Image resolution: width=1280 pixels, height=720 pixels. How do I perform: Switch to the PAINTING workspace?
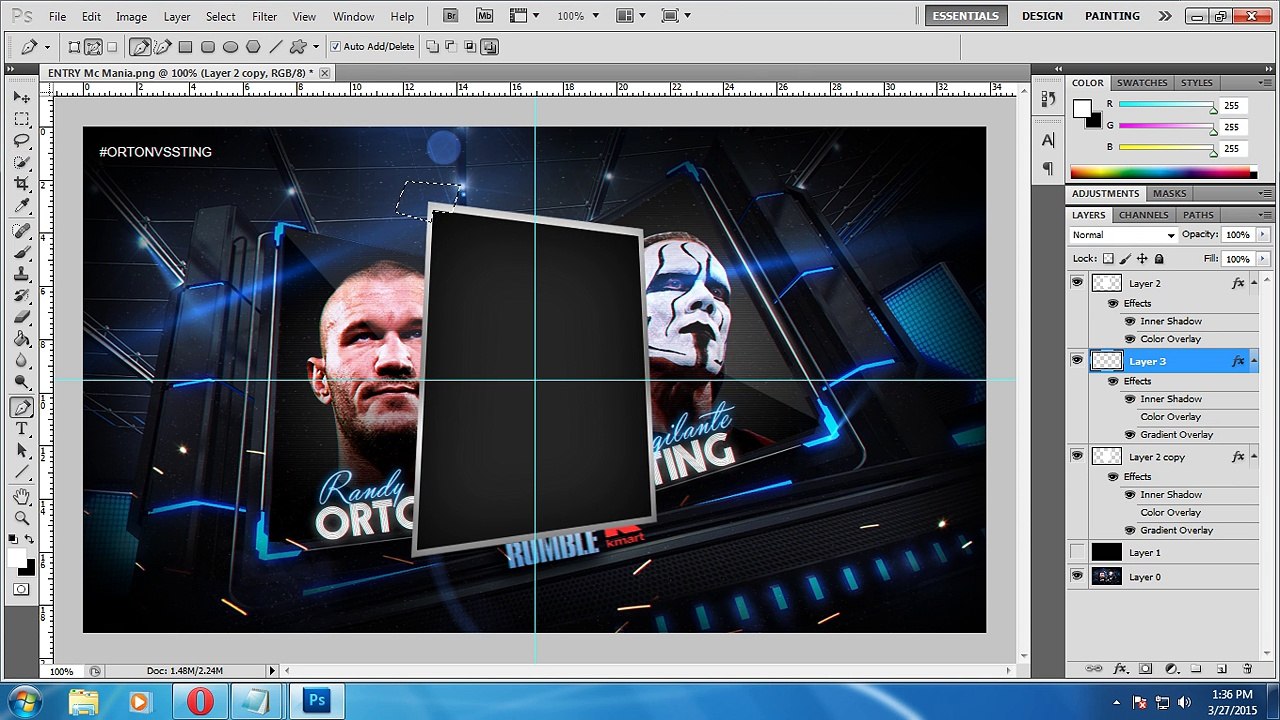coord(1112,16)
